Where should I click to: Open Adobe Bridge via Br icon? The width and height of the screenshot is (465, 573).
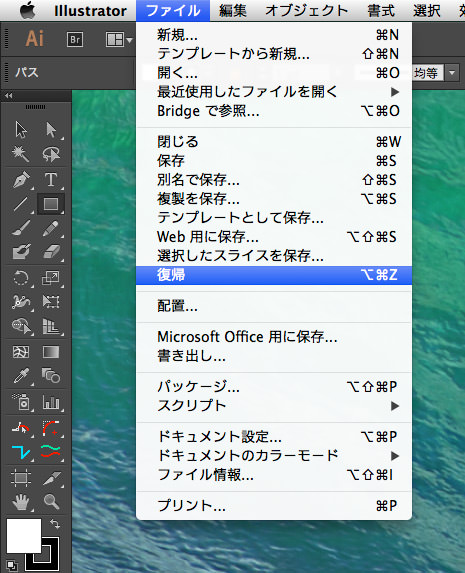tap(75, 39)
